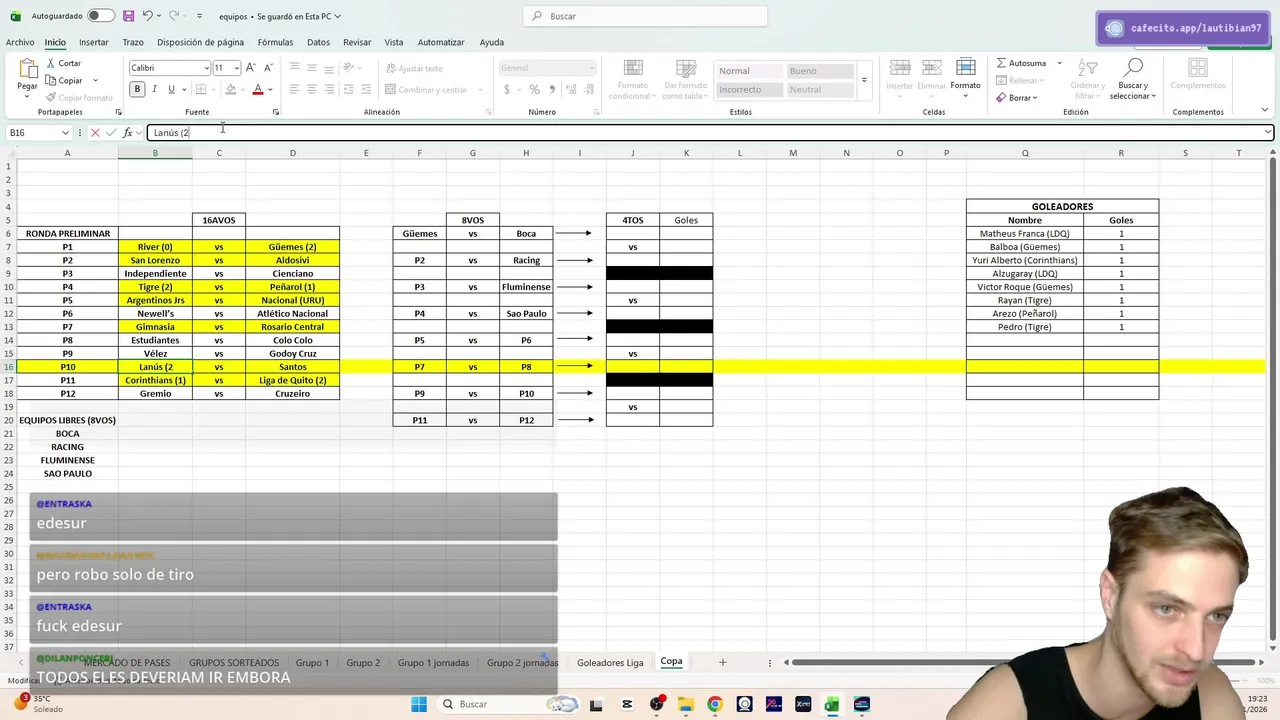The width and height of the screenshot is (1280, 720).
Task: Decrease font size with the smaller A icon
Action: (x=268, y=68)
